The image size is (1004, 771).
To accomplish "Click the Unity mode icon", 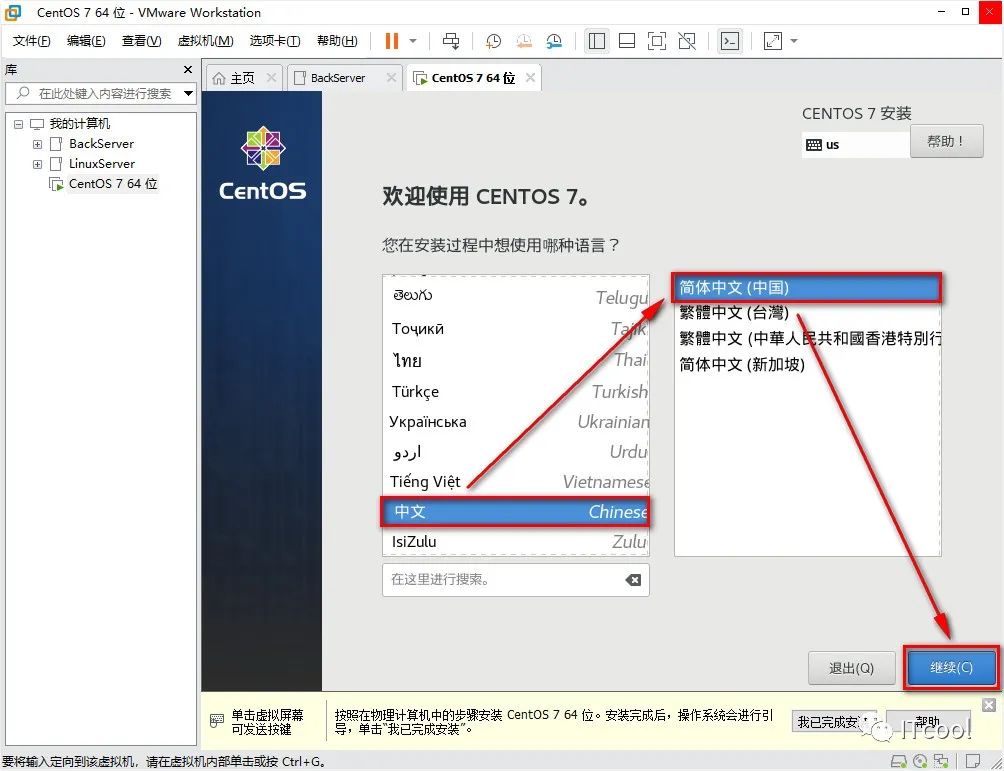I will coord(687,41).
